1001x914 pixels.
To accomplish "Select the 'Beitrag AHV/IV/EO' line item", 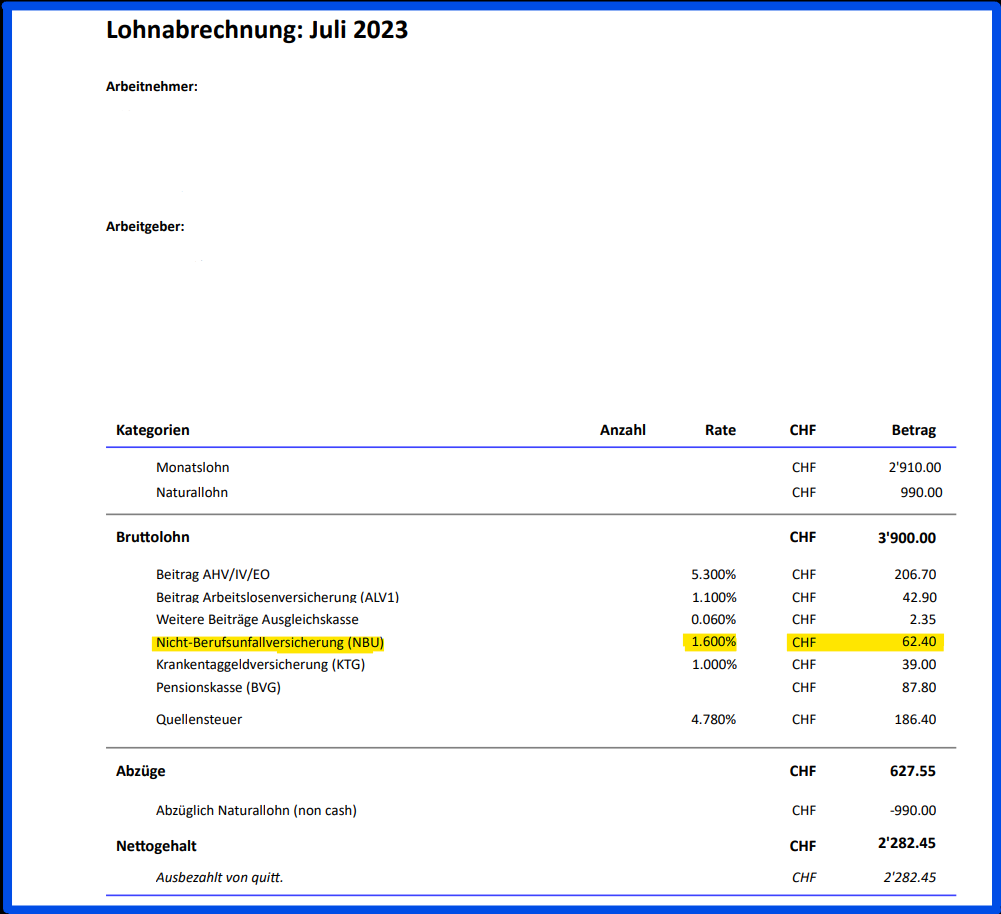I will coord(213,575).
